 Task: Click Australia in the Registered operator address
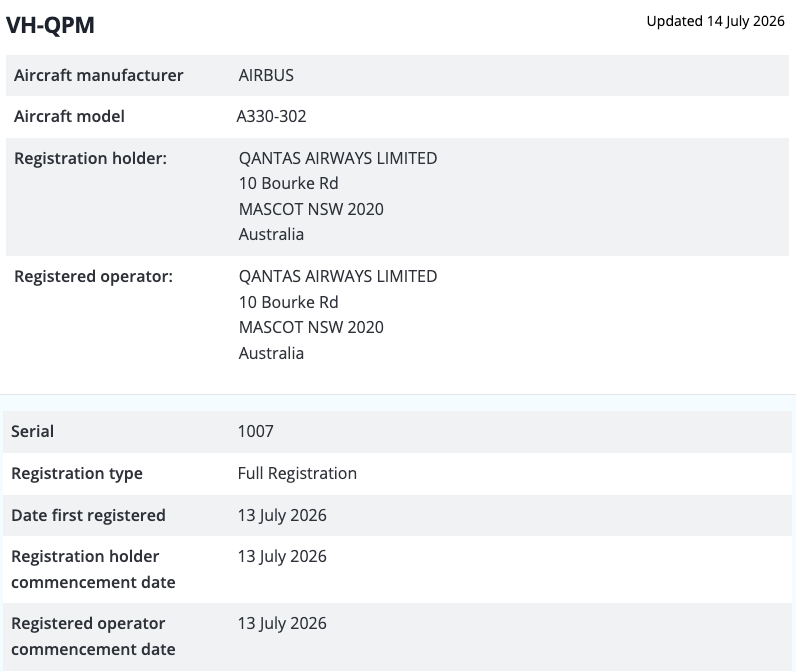pos(271,353)
